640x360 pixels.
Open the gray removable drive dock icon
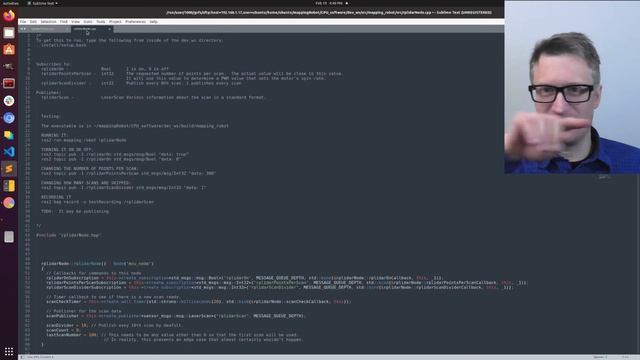(9, 237)
